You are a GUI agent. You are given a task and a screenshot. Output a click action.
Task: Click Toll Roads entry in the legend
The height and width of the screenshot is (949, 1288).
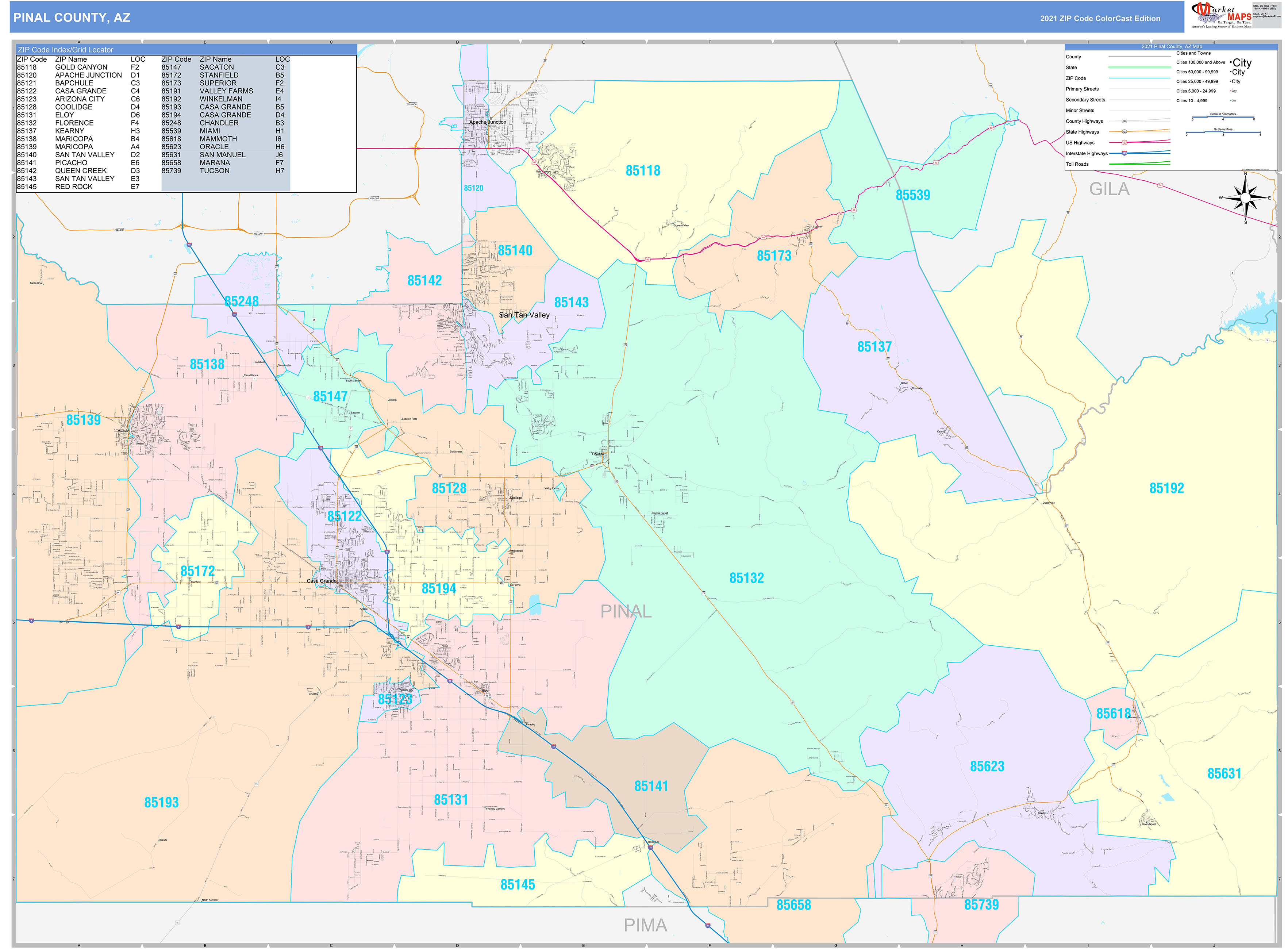[1077, 164]
